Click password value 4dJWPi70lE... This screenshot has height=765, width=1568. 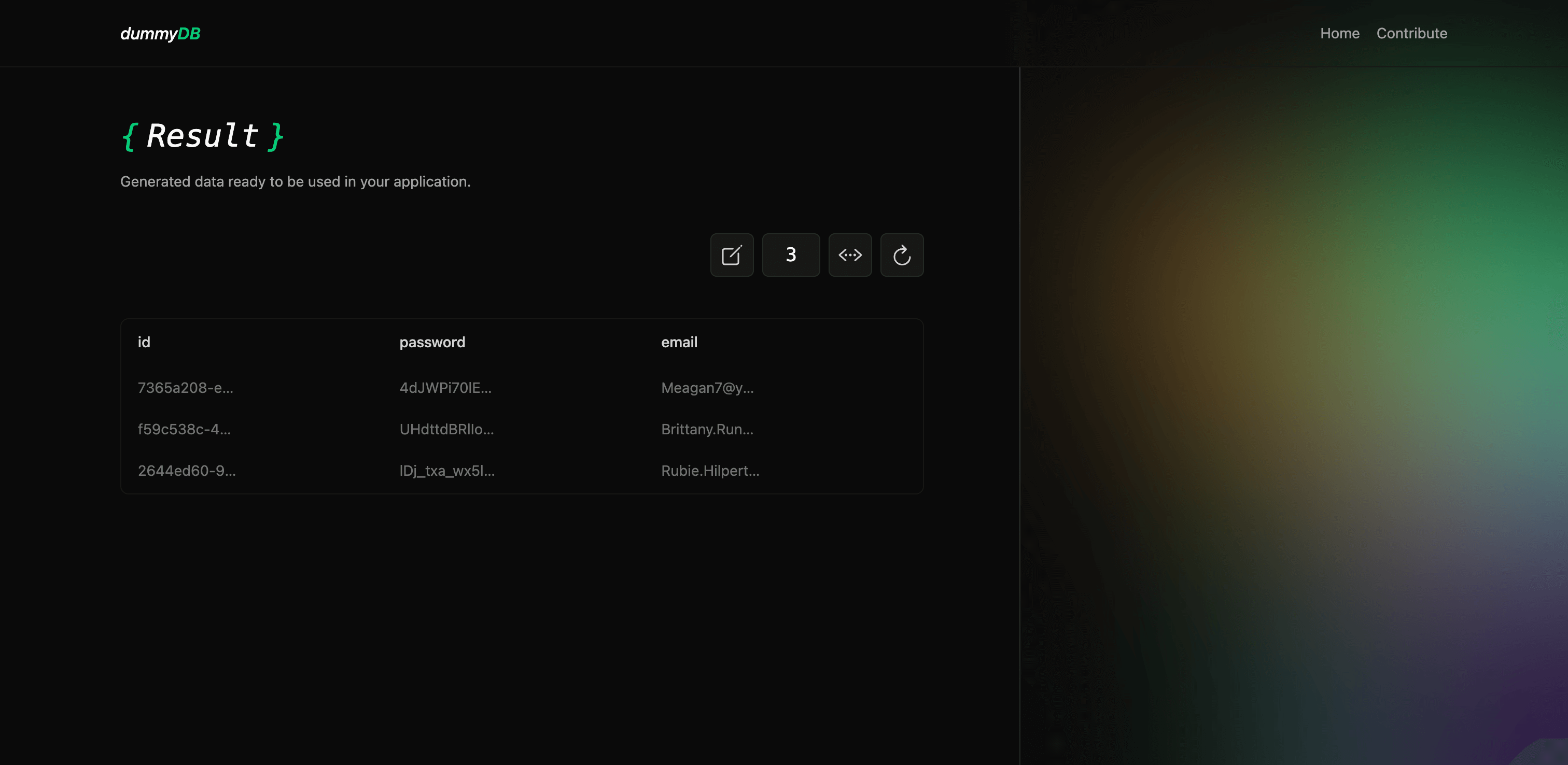[x=445, y=388]
